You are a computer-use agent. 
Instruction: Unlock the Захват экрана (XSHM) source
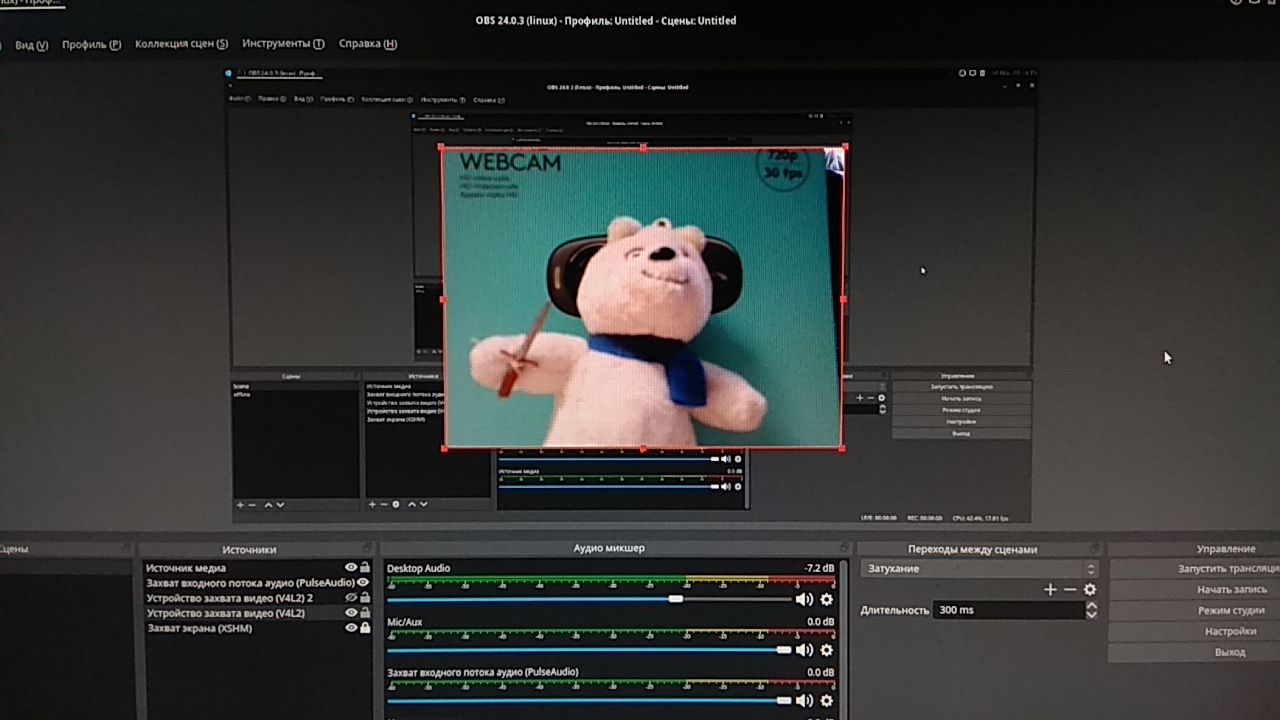(365, 628)
